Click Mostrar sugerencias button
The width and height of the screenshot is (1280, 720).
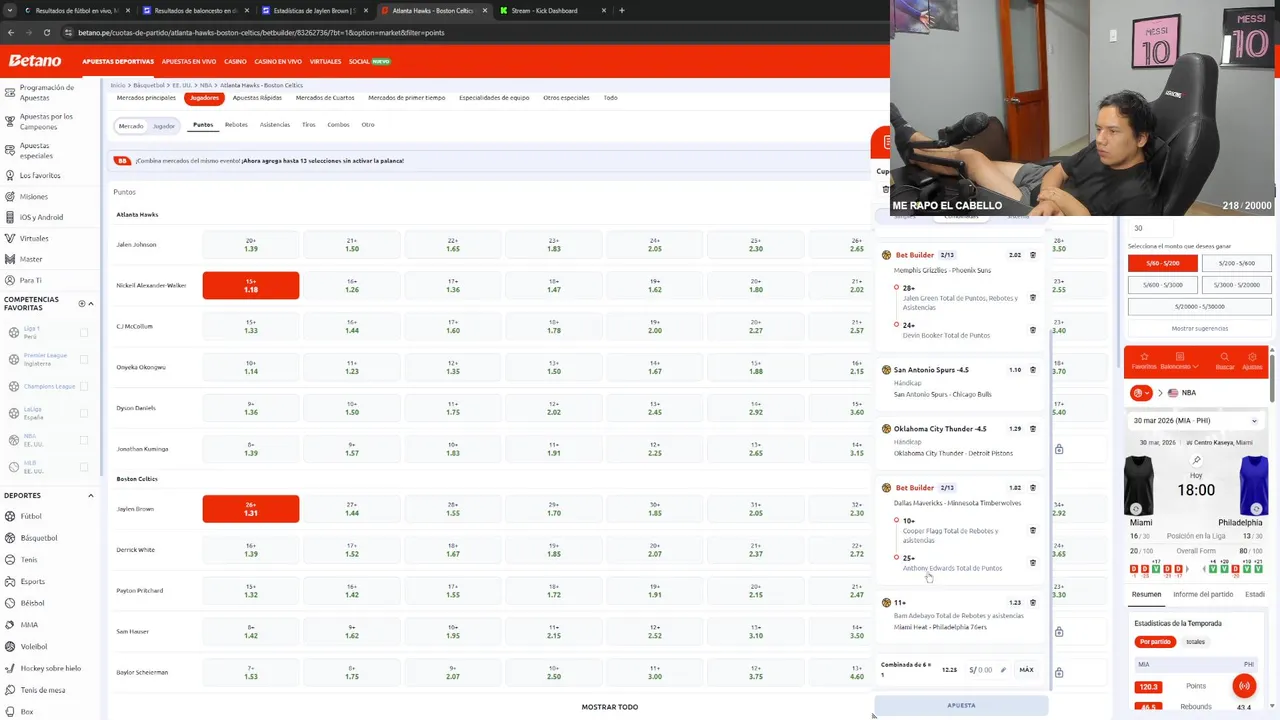point(1200,328)
